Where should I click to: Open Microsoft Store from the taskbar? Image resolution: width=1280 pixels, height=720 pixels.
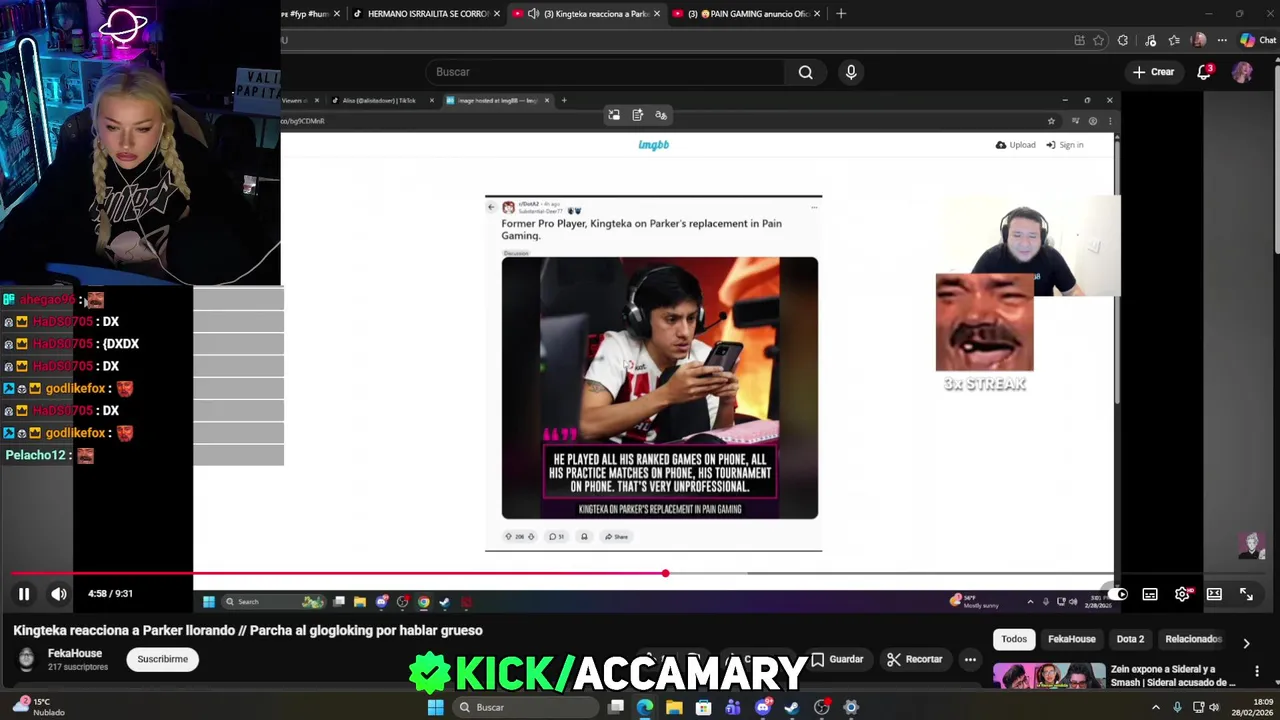click(704, 707)
